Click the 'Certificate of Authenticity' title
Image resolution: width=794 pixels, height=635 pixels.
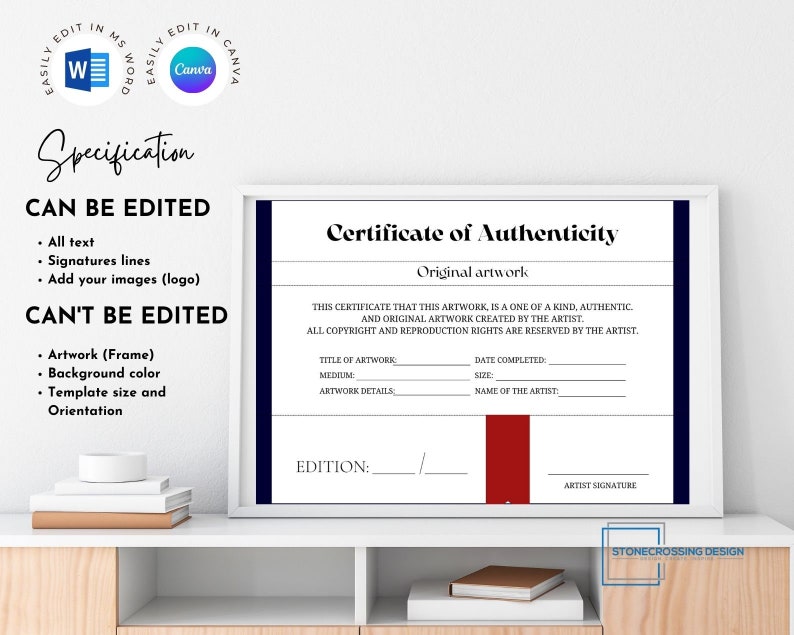click(472, 233)
